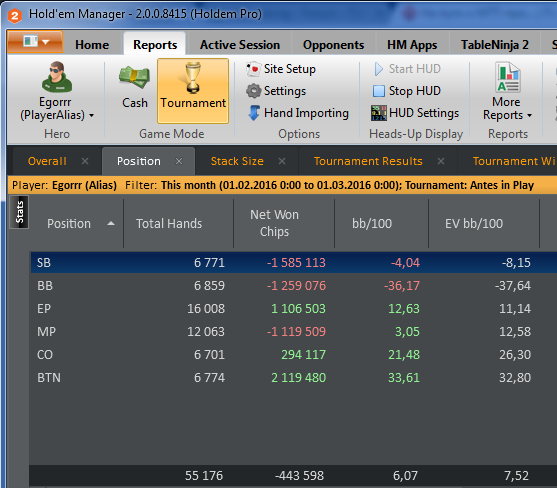The height and width of the screenshot is (488, 557).
Task: Open the orange application menu button
Action: click(x=35, y=42)
